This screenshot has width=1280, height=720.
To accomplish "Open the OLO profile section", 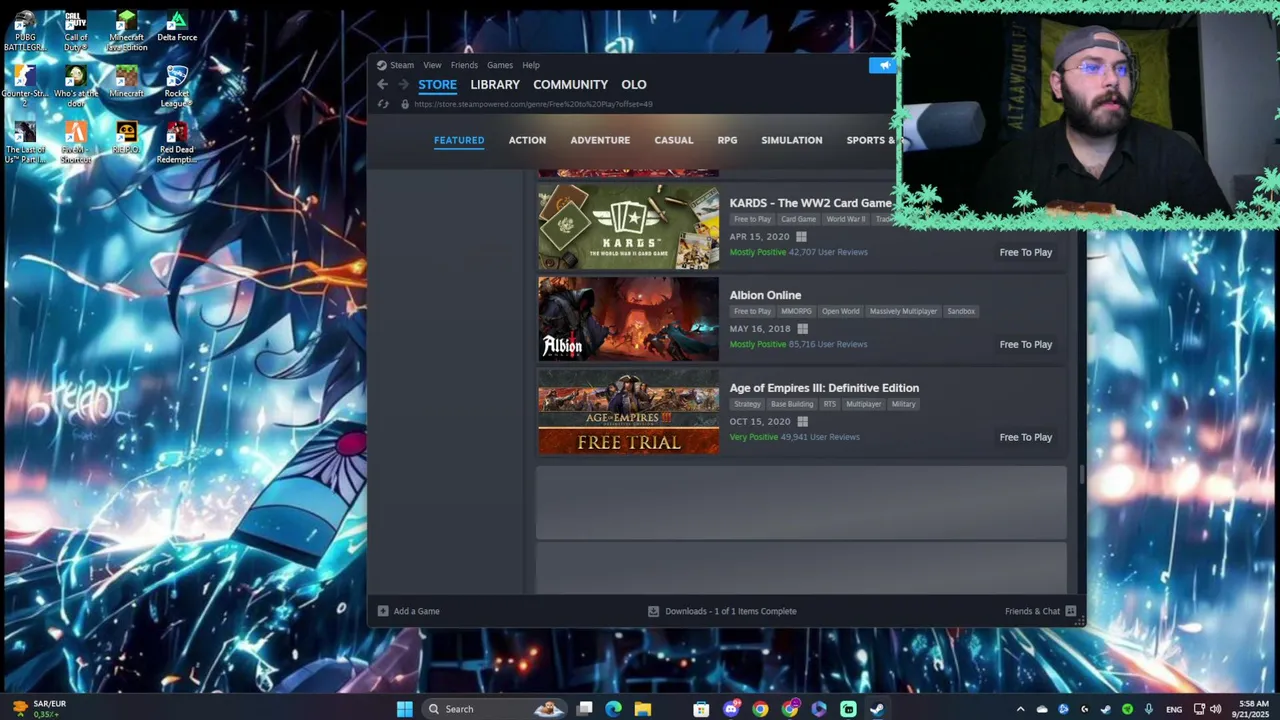I will (x=634, y=85).
